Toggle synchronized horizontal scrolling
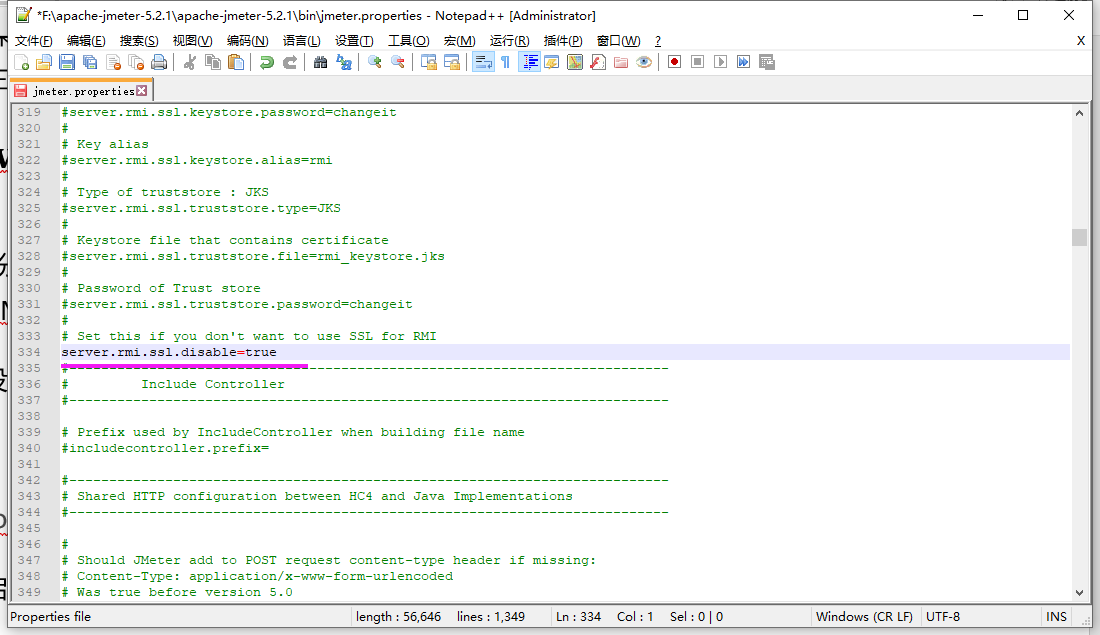1100x635 pixels. click(x=453, y=61)
